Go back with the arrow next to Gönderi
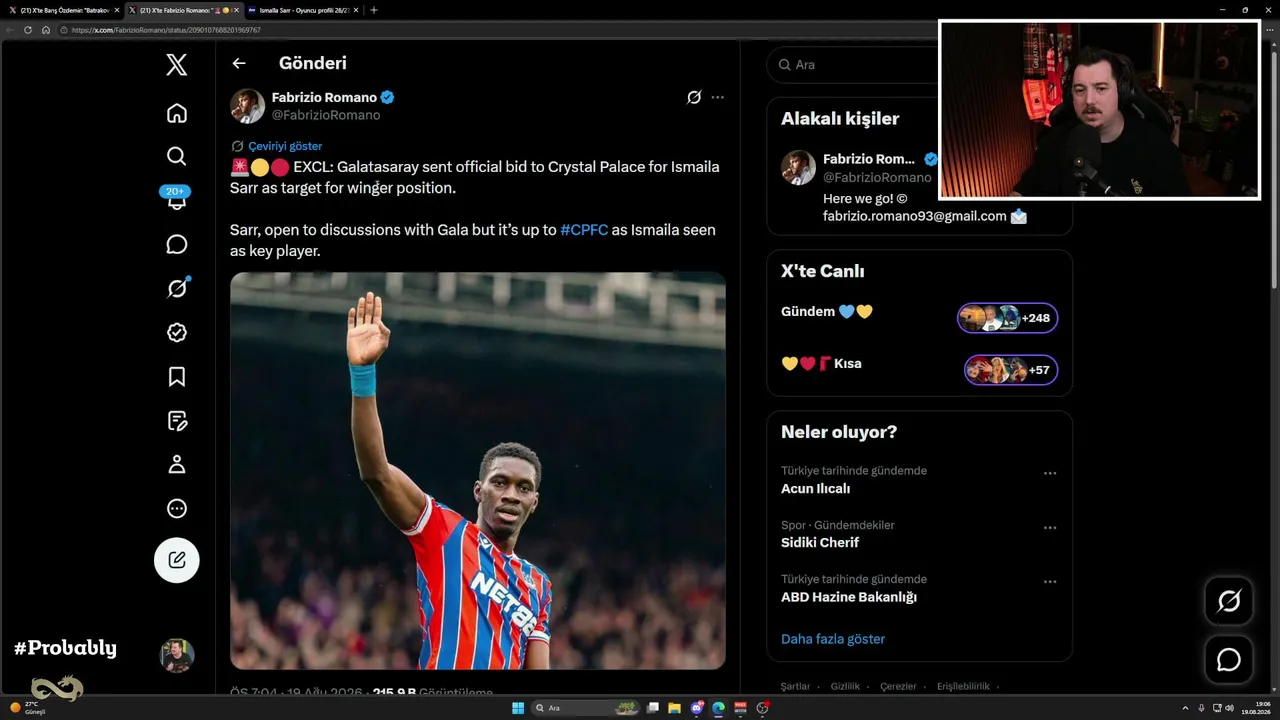 click(x=239, y=63)
